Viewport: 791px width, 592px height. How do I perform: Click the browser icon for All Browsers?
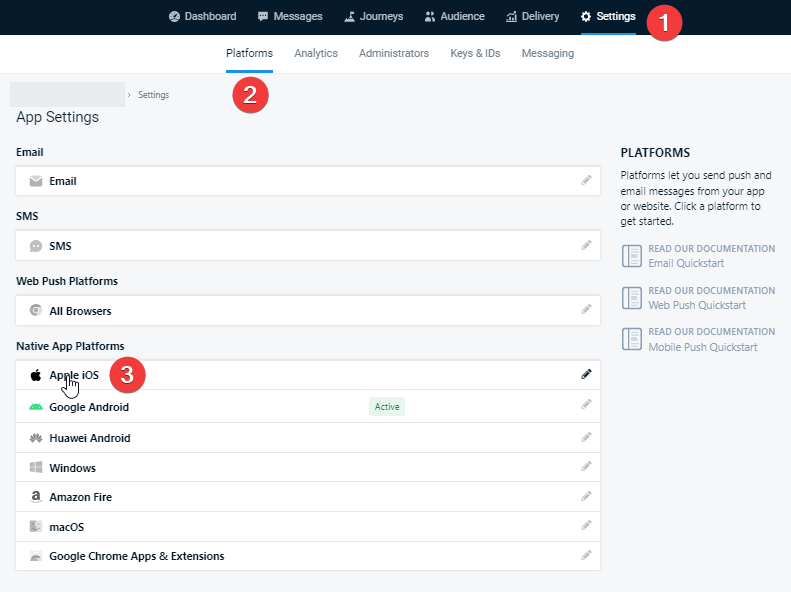pos(36,310)
